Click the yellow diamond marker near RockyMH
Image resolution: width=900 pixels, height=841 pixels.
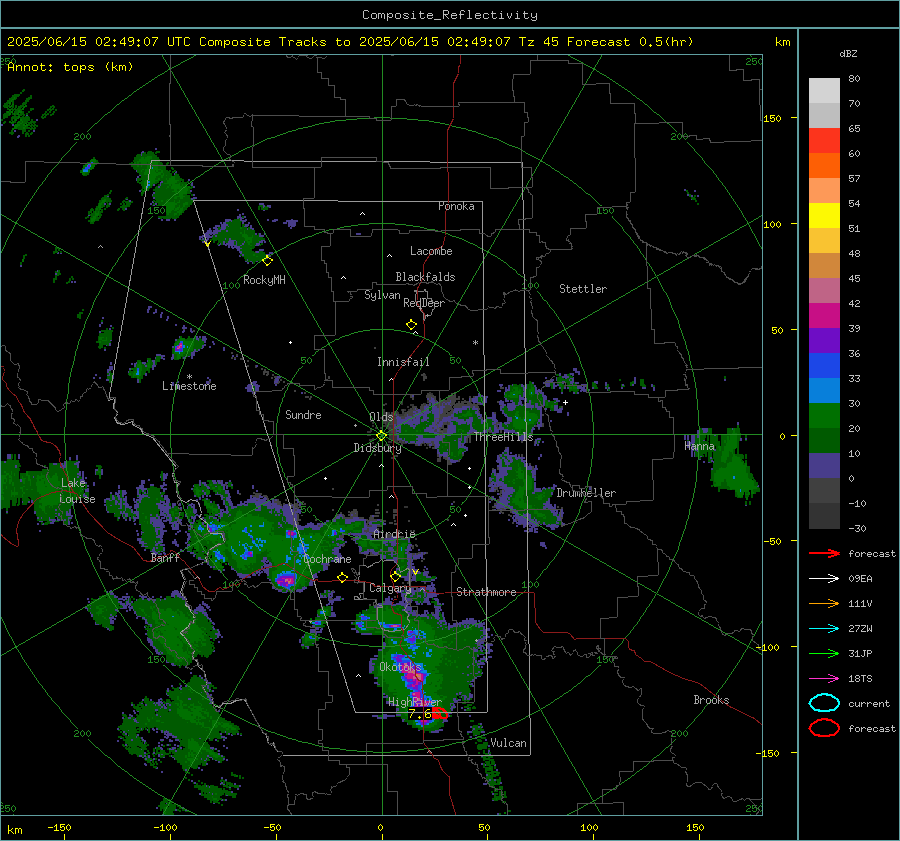point(267,261)
